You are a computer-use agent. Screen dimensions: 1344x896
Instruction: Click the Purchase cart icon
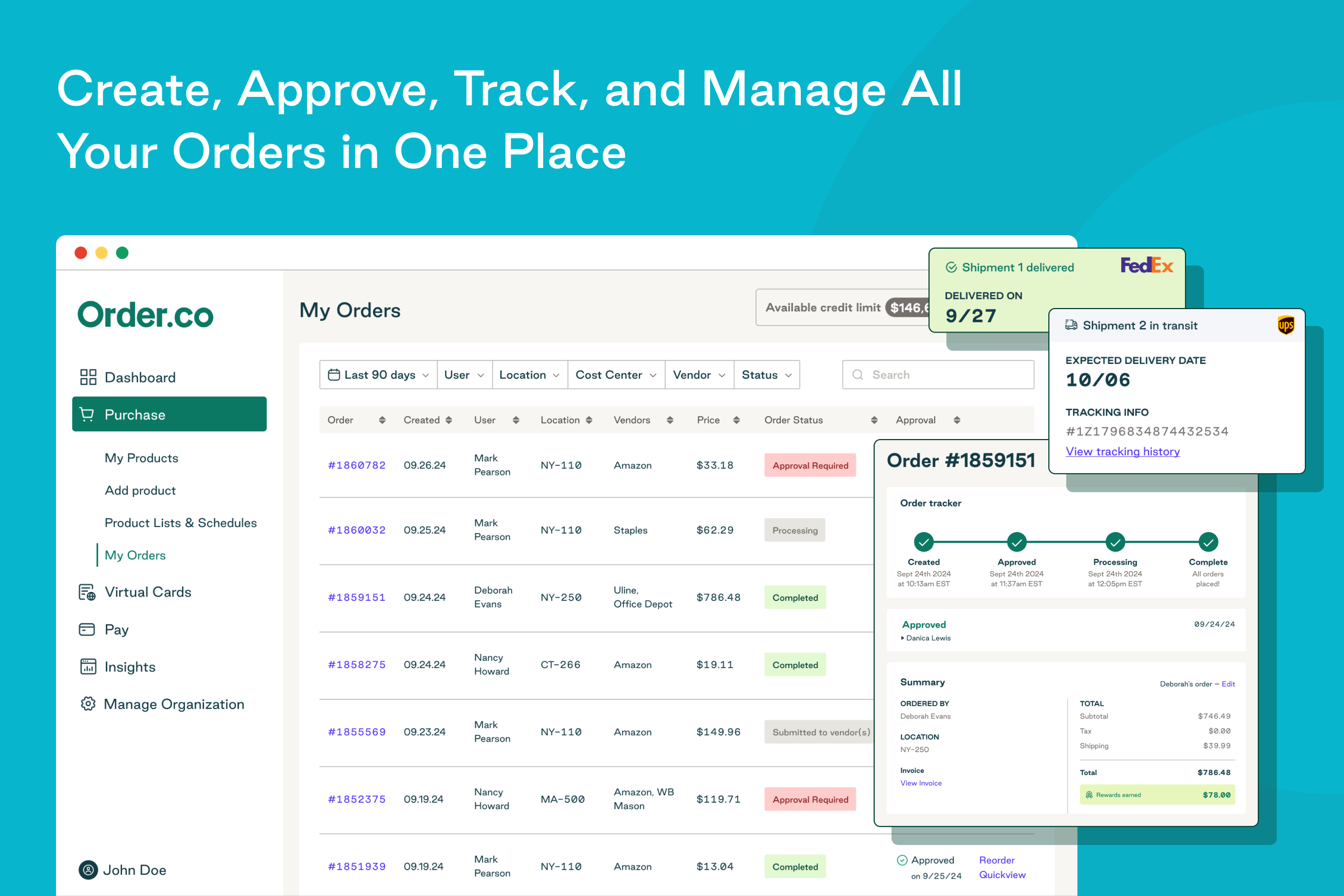[x=87, y=414]
